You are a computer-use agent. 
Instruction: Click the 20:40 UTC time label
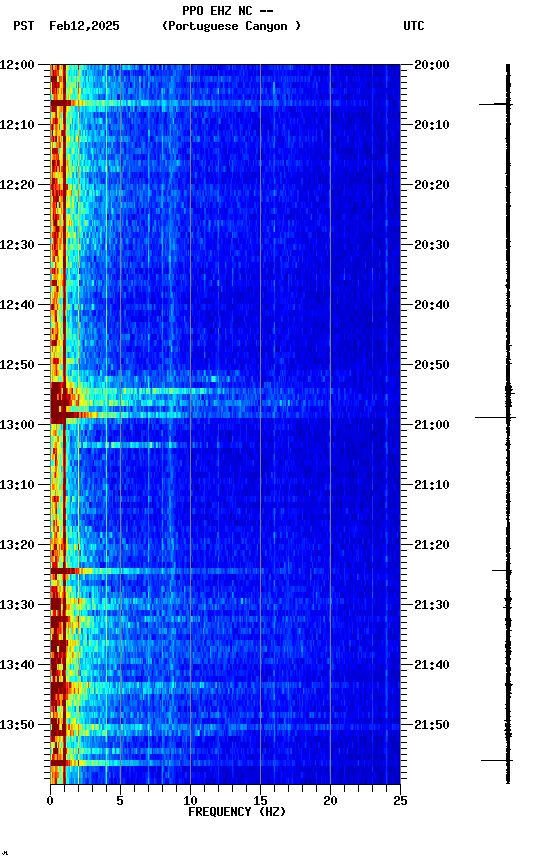[432, 305]
